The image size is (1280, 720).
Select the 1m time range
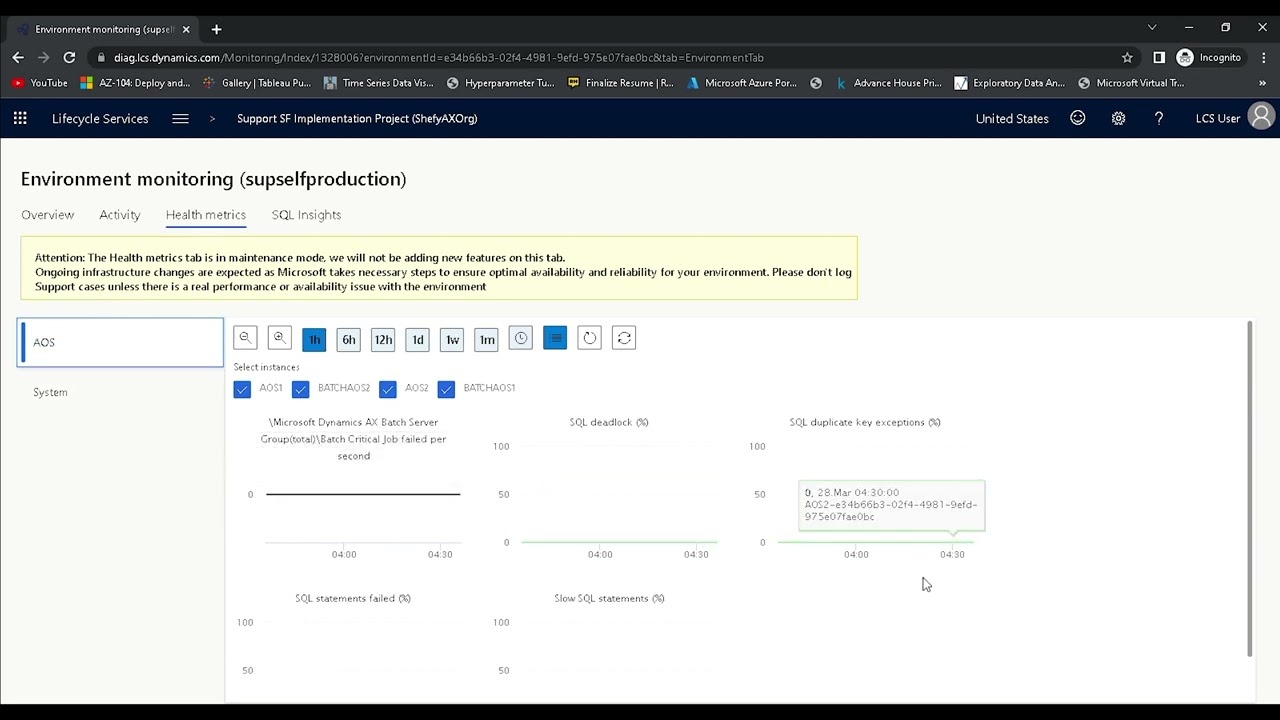(487, 339)
